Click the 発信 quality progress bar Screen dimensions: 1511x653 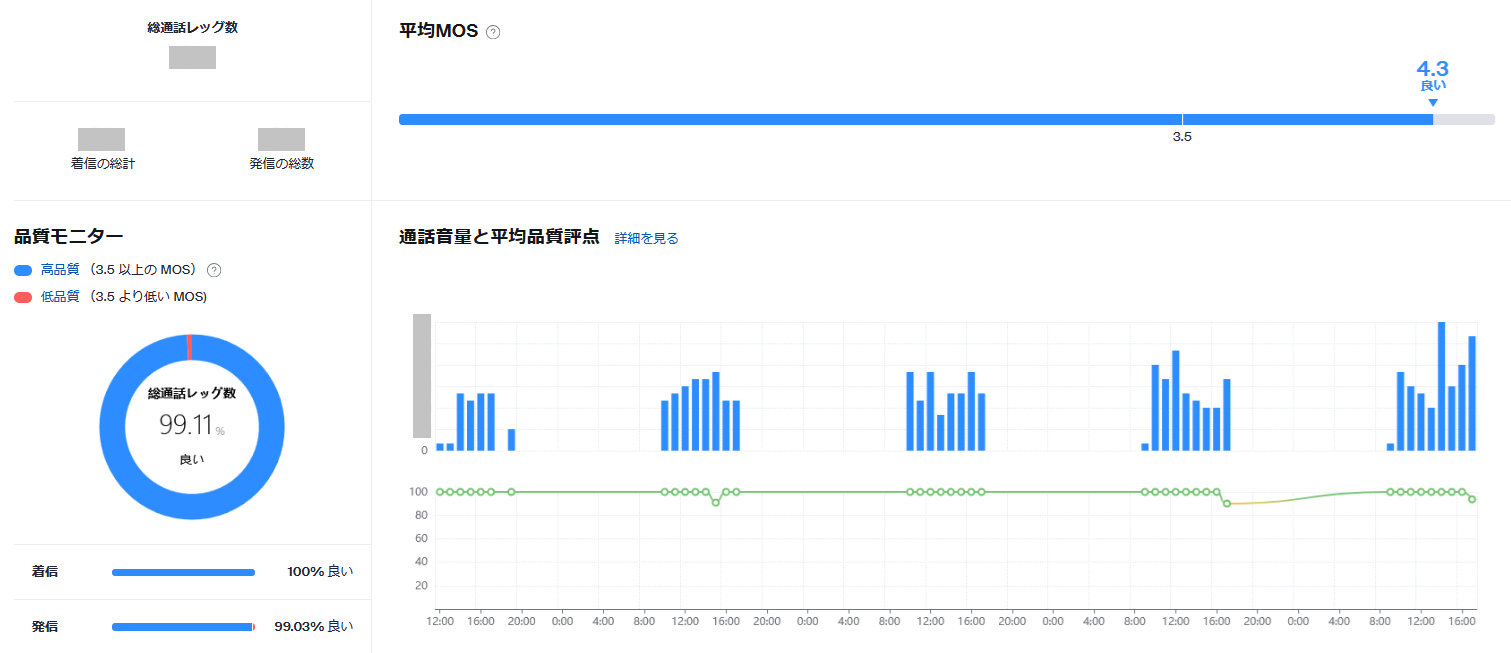(183, 627)
